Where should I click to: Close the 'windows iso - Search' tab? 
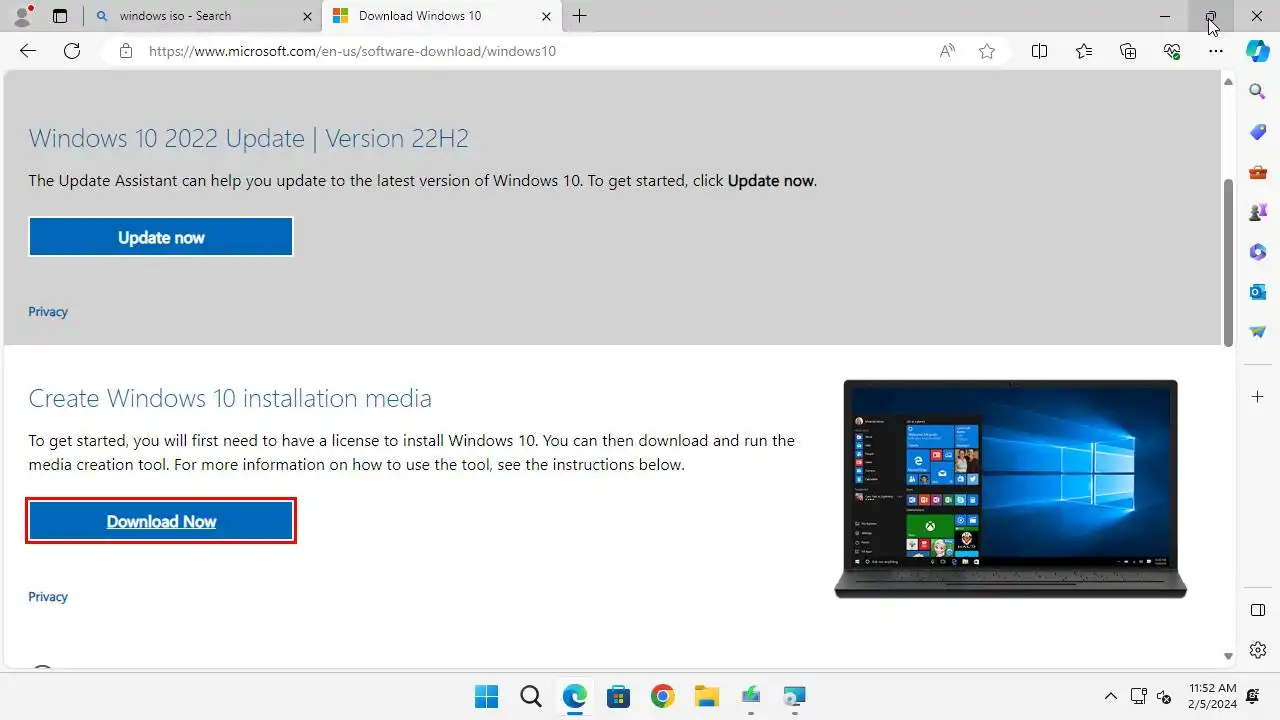point(307,16)
